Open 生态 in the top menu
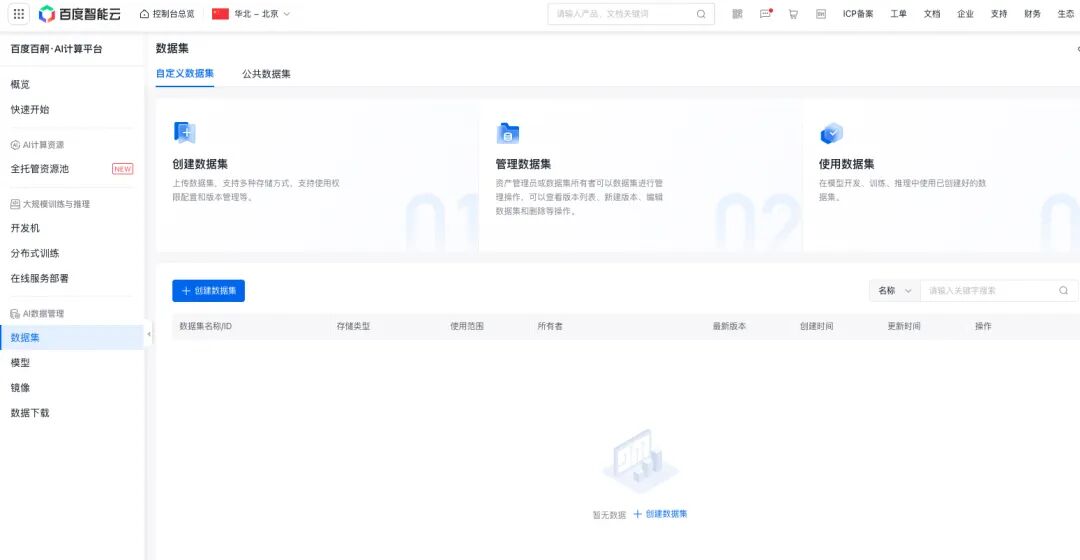The width and height of the screenshot is (1080, 560). (1066, 14)
